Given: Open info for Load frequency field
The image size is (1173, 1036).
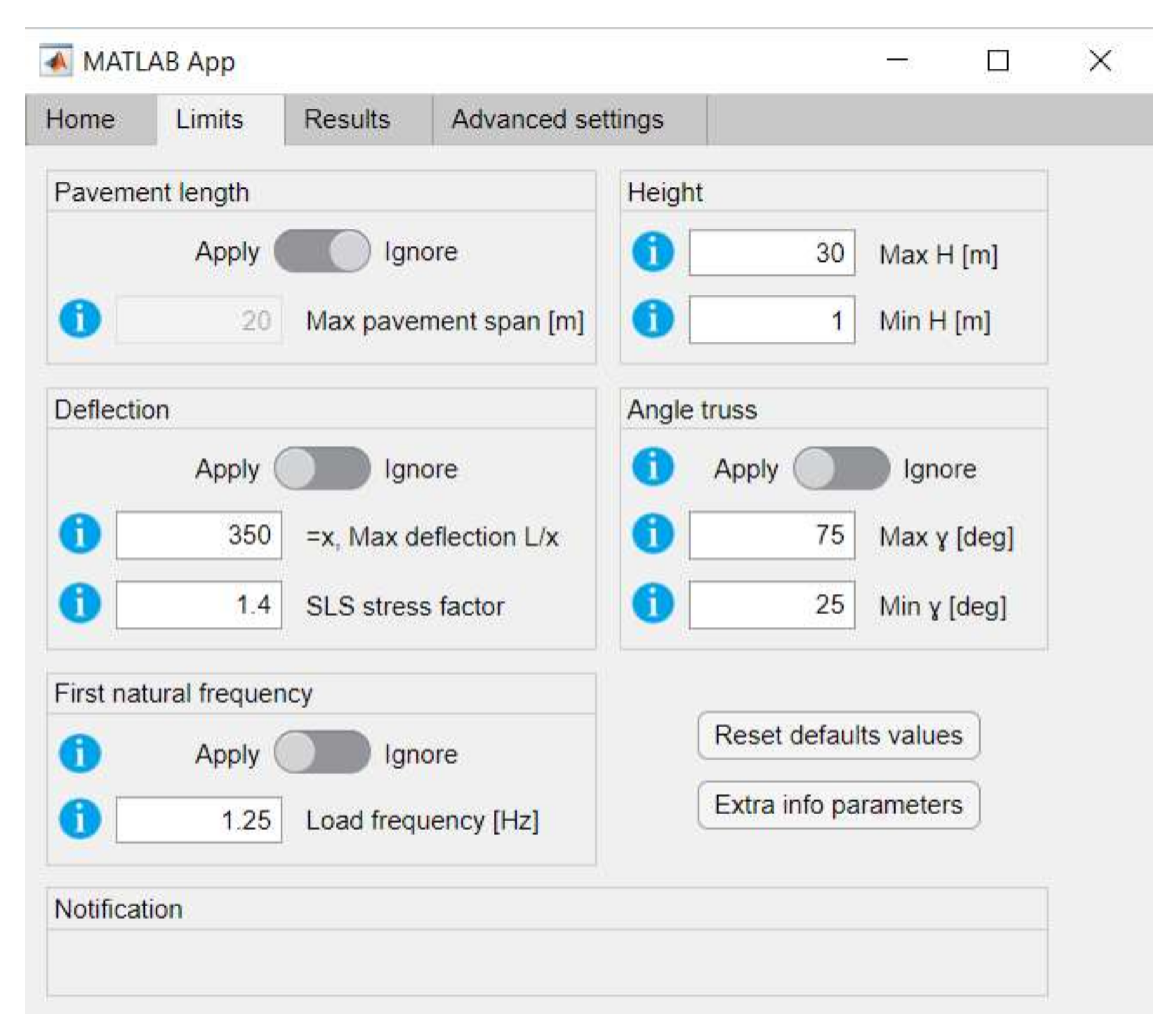Looking at the screenshot, I should [x=80, y=819].
